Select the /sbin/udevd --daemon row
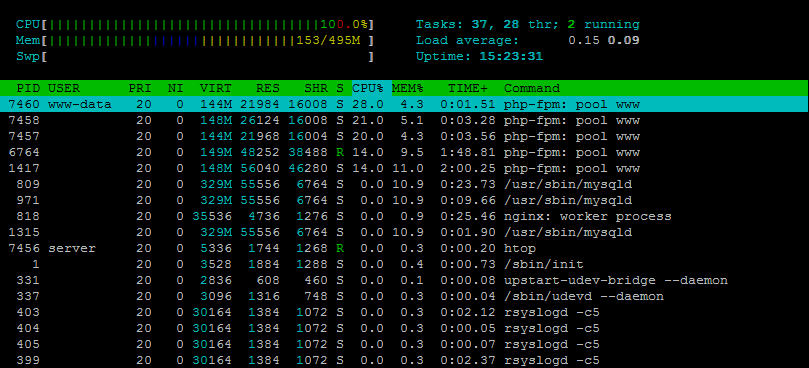Image resolution: width=809 pixels, height=368 pixels. pos(404,296)
